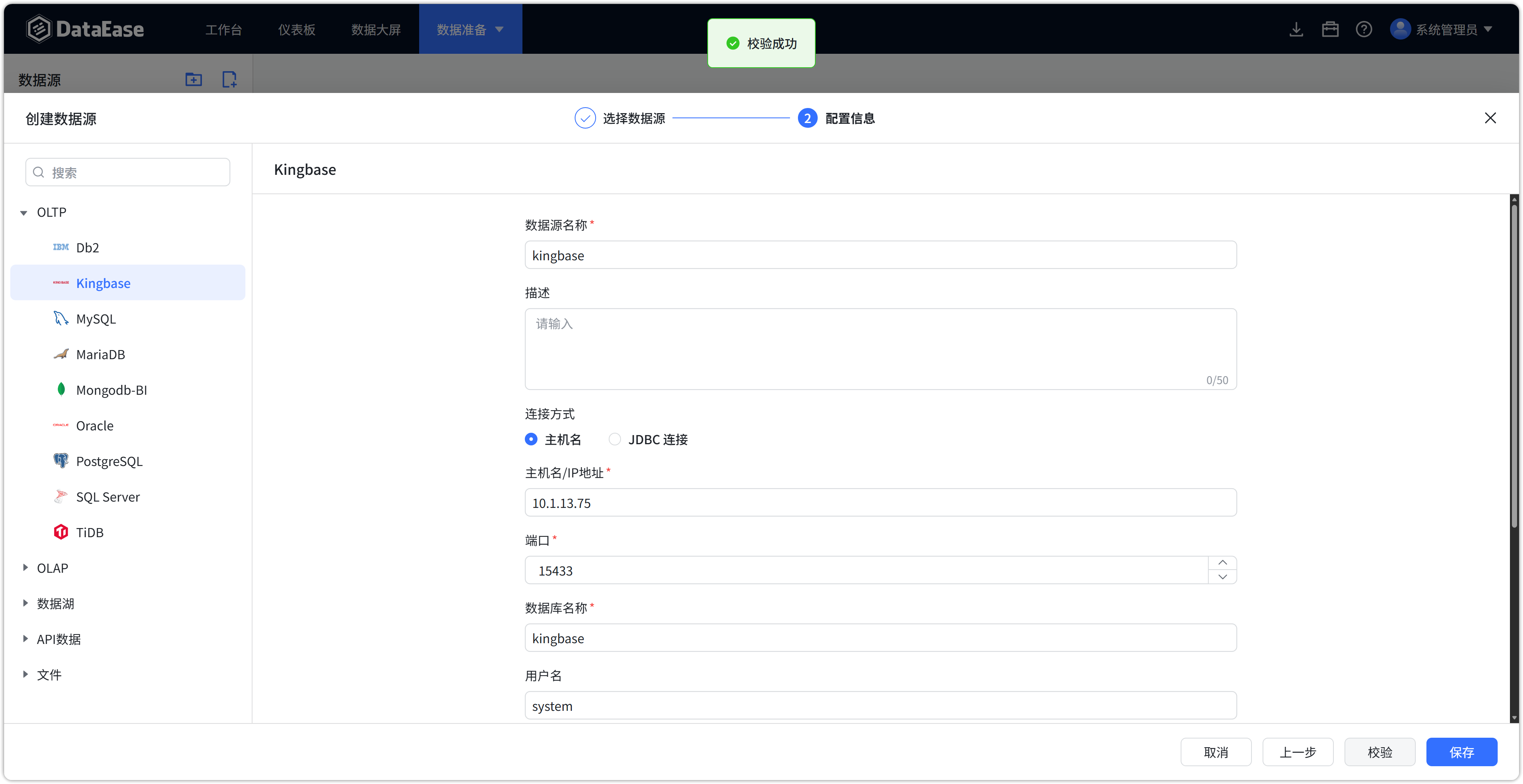Focus the 主机名/IP地址 input field
Viewport: 1523px width, 784px height.
tap(880, 503)
